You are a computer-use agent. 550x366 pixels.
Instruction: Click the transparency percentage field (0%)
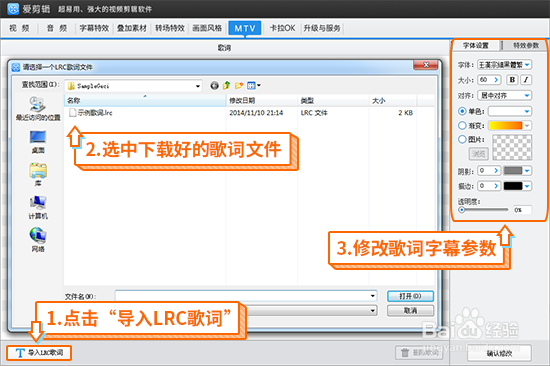(x=522, y=210)
